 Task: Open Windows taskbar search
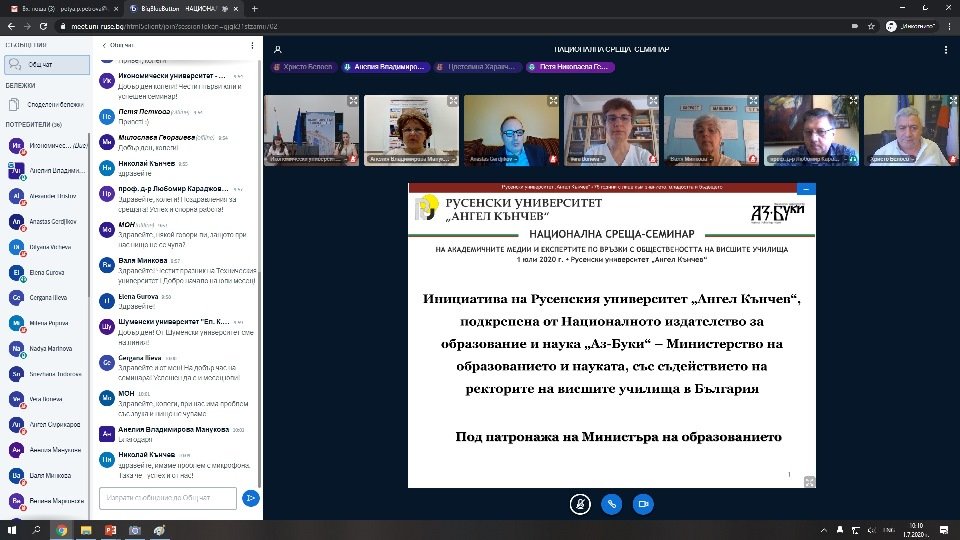coord(36,530)
